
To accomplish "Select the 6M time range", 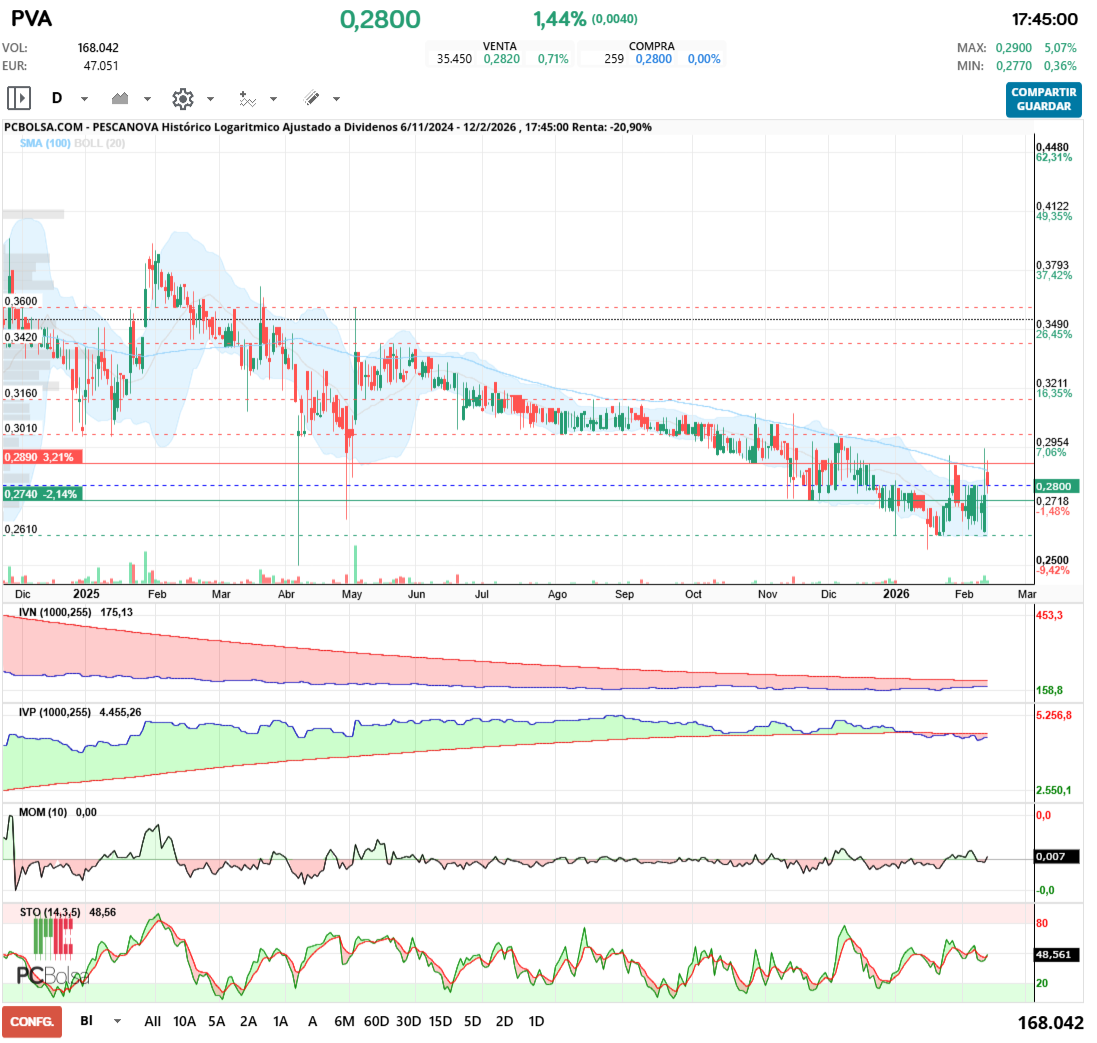I will pos(344,1022).
